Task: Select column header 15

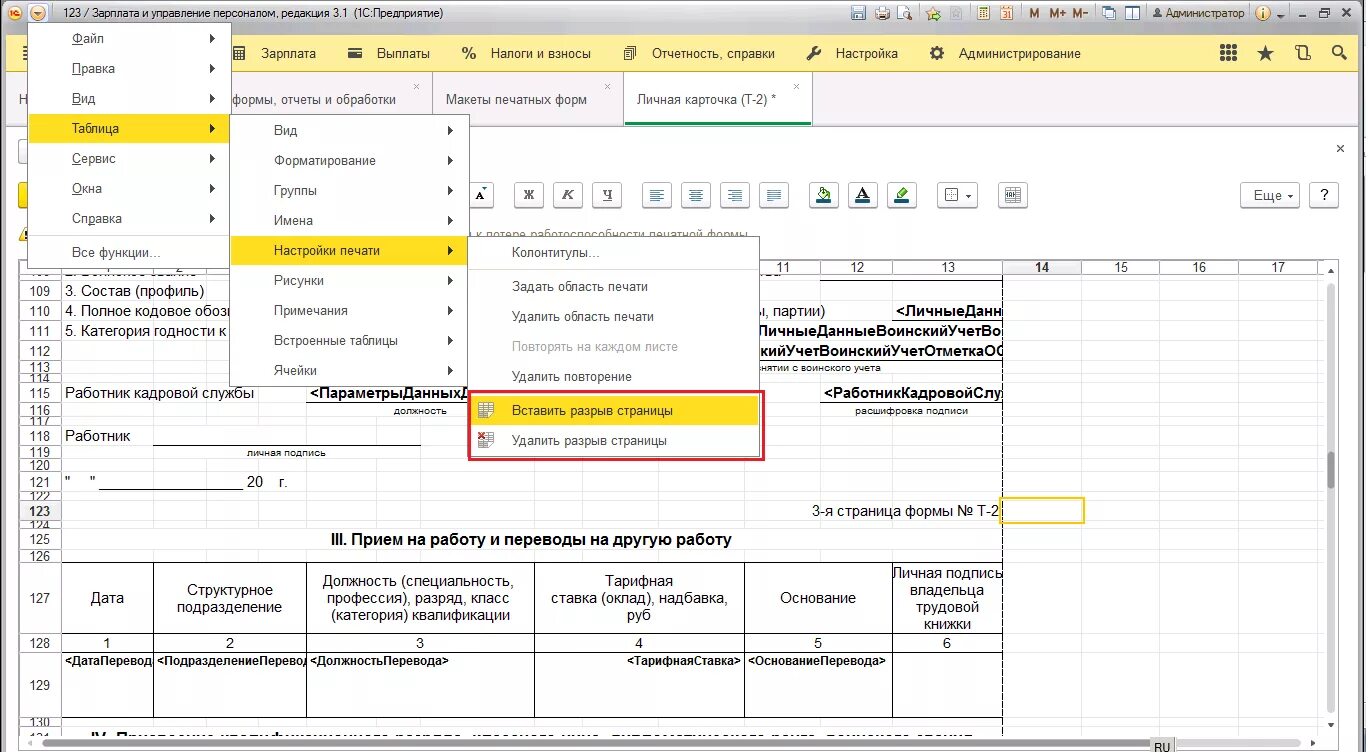Action: [1120, 267]
